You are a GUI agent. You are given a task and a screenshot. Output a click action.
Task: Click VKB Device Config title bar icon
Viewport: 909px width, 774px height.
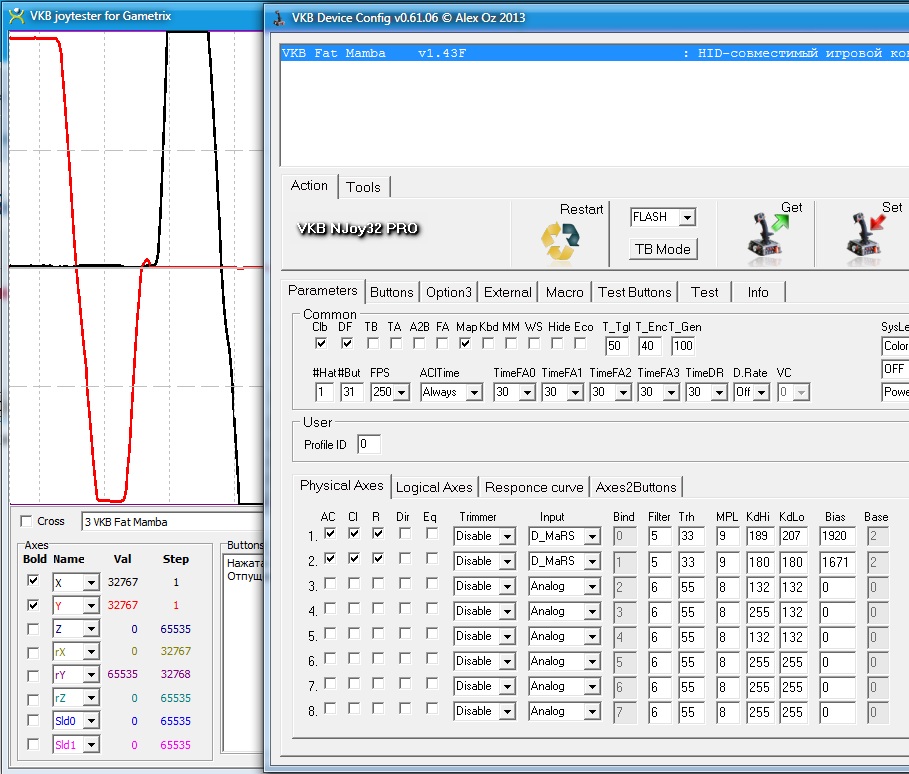tap(279, 17)
